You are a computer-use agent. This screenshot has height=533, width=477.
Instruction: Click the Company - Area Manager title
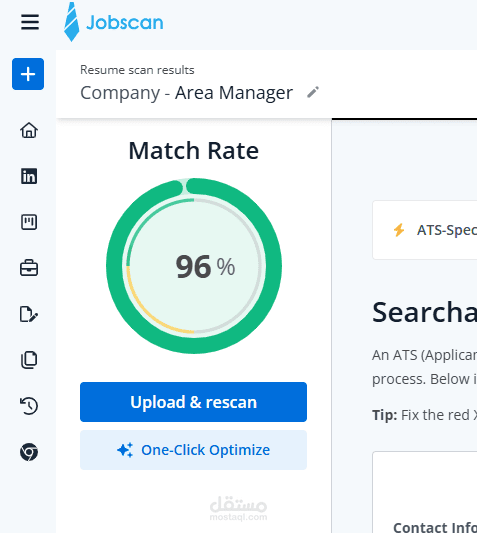pyautogui.click(x=186, y=92)
